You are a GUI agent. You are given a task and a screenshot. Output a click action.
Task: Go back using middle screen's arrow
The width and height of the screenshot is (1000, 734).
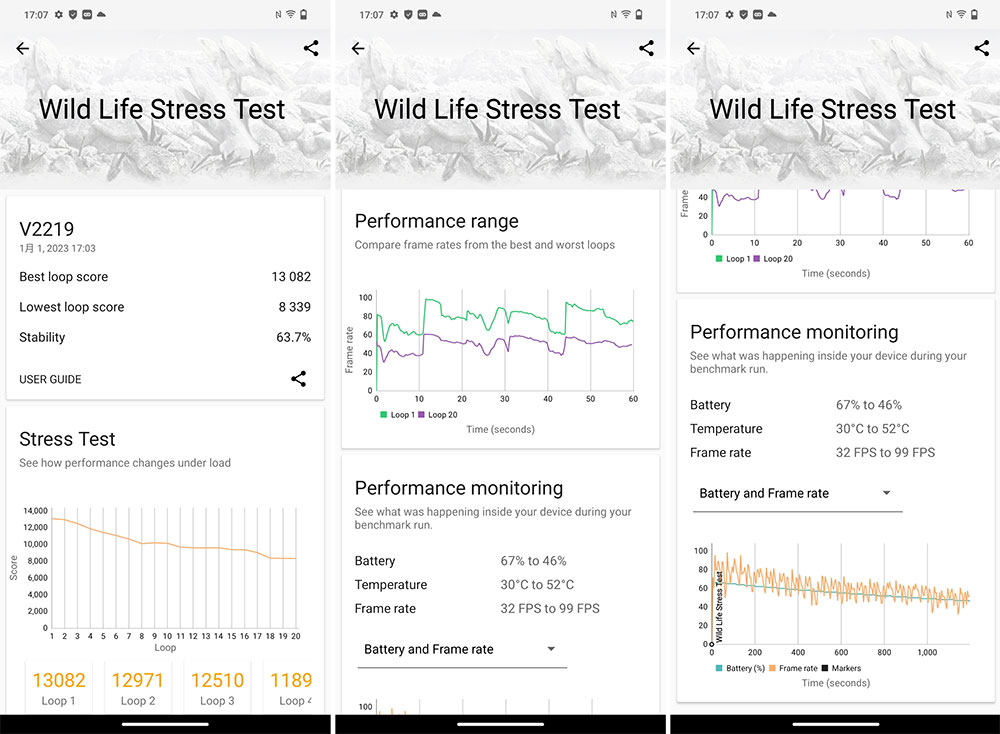358,48
